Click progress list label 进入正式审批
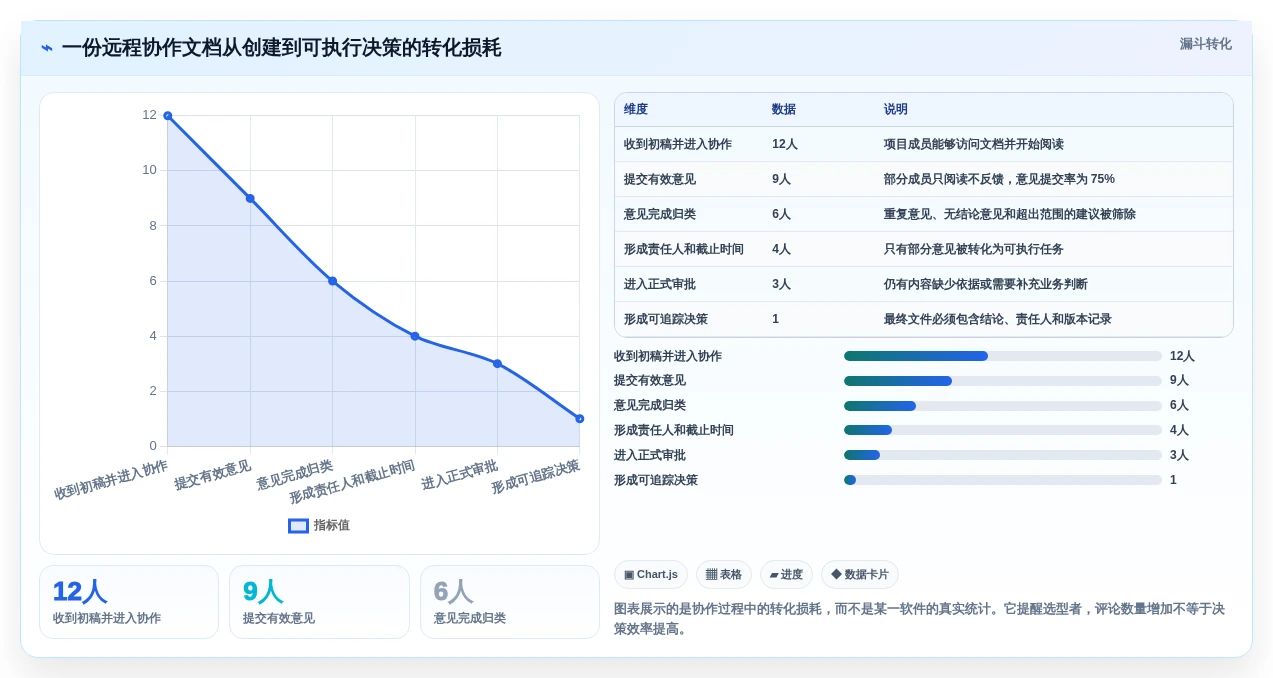The width and height of the screenshot is (1273, 678). 650,455
